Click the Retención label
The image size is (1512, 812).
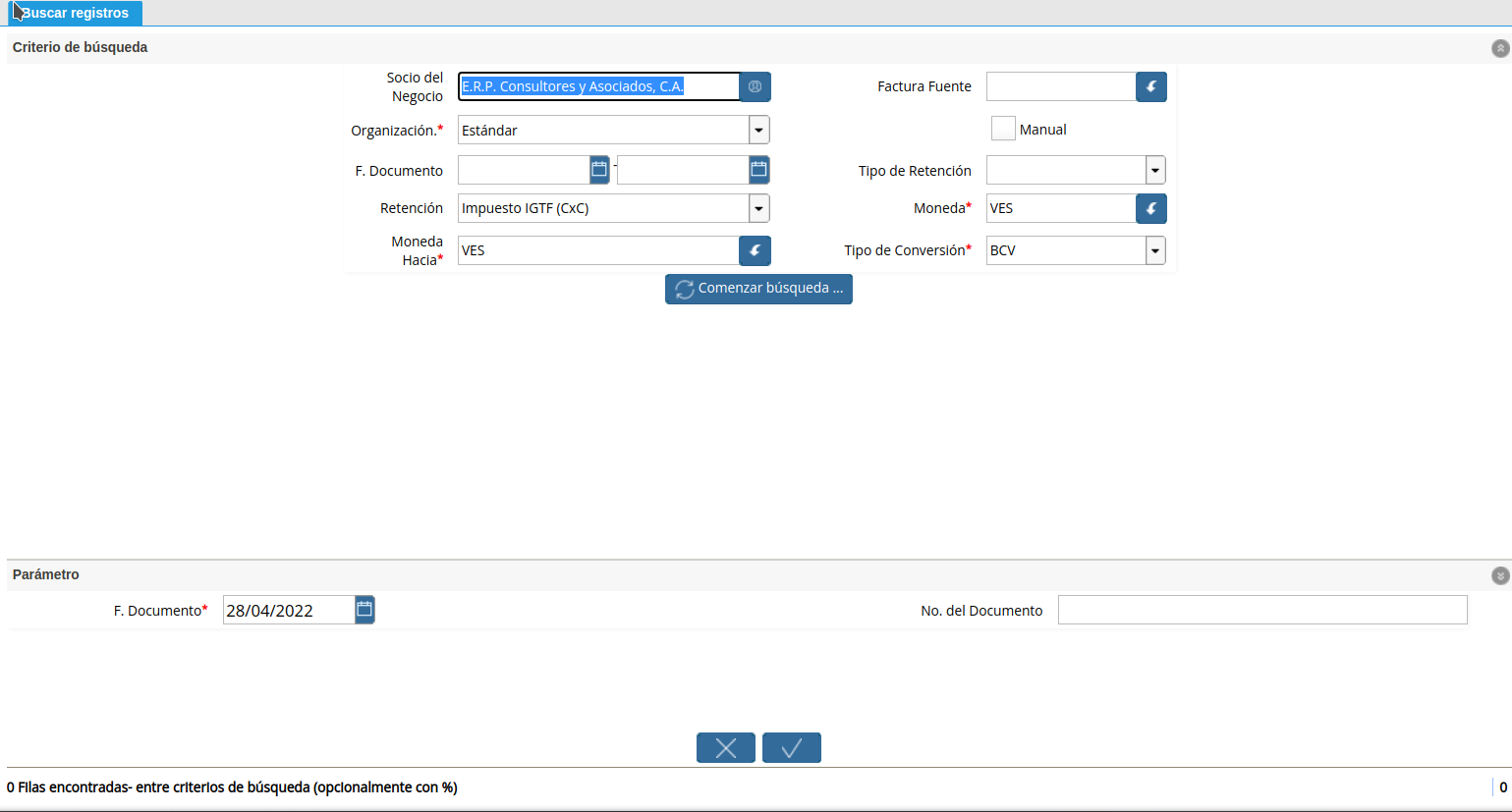(x=412, y=208)
